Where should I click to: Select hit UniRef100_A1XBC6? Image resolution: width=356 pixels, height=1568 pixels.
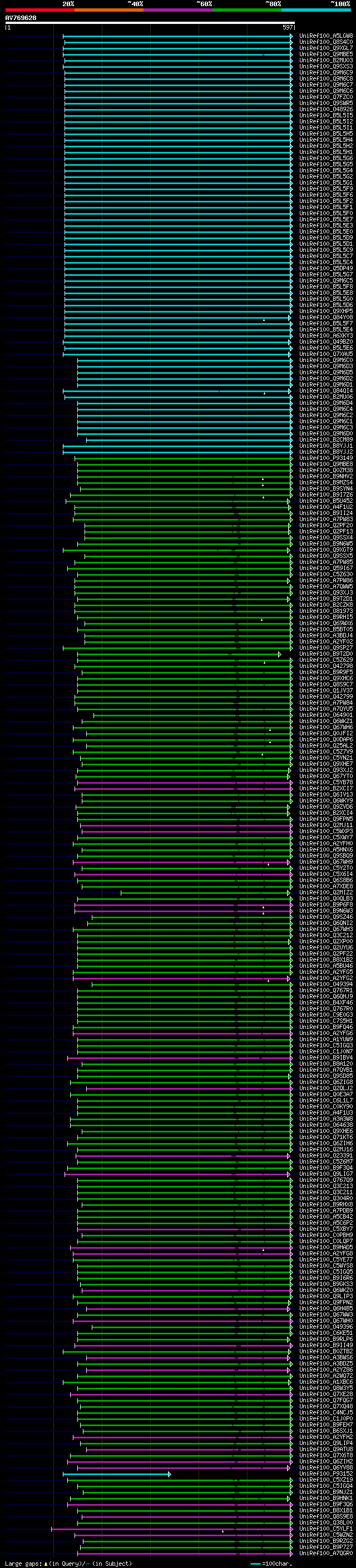click(326, 1382)
